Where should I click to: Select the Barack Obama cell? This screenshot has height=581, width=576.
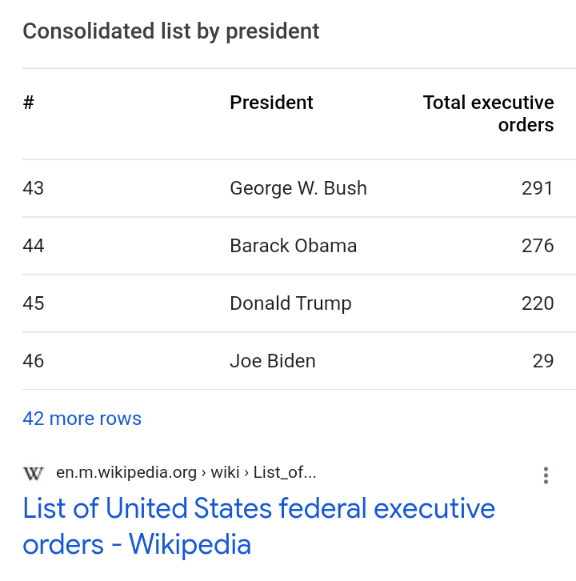(x=293, y=246)
